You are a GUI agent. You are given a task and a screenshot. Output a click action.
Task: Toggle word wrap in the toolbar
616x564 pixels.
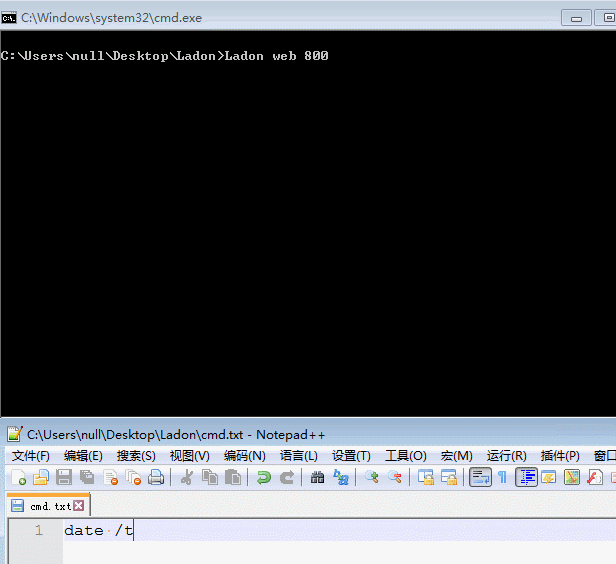point(480,478)
